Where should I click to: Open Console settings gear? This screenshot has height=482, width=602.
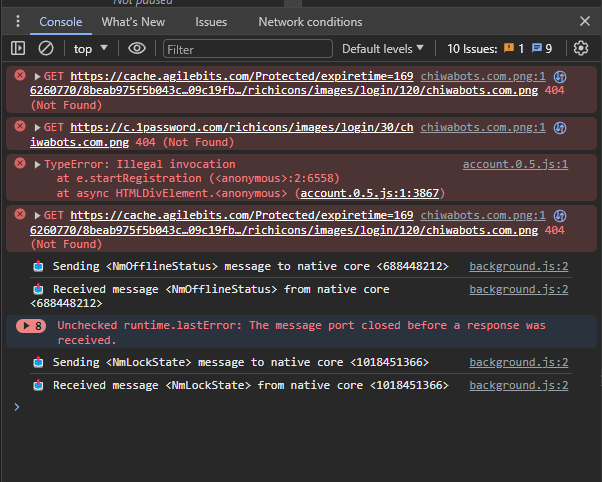581,48
